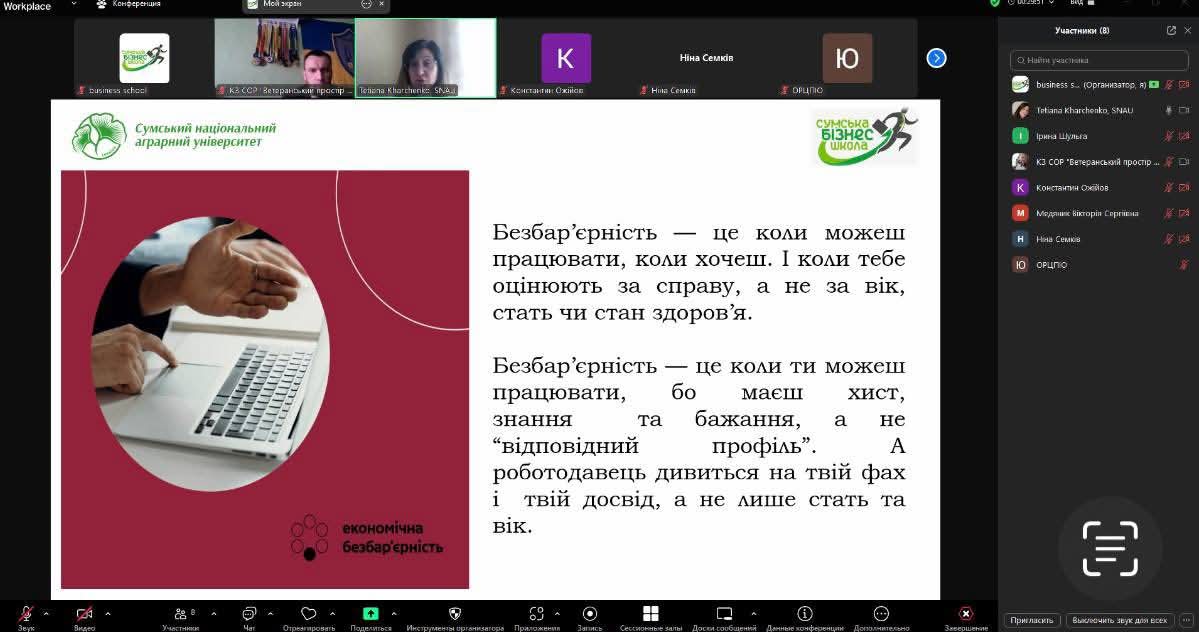Click Выключить звук для всех button
1199x632 pixels.
[x=1119, y=620]
